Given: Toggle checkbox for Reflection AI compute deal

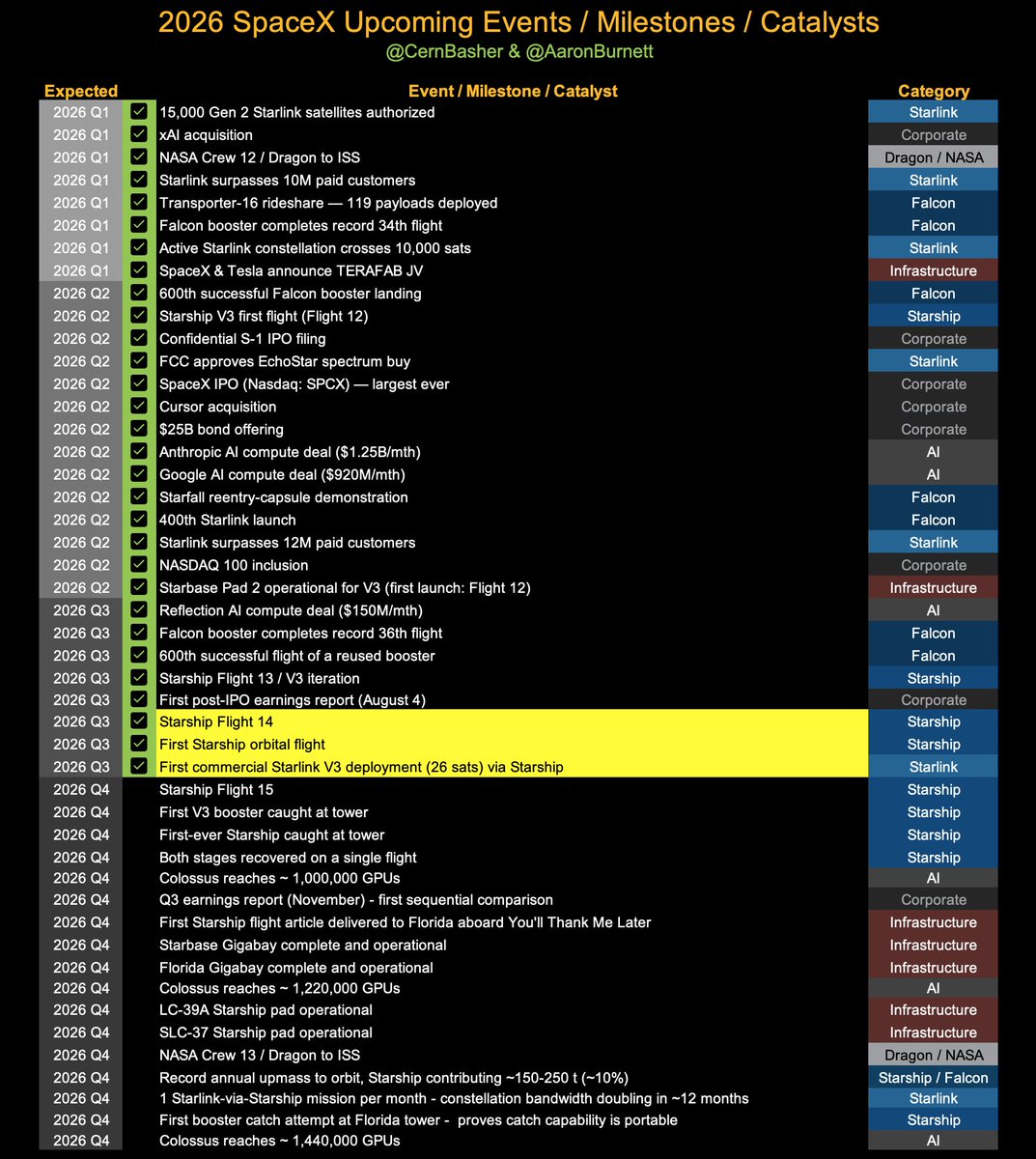Looking at the screenshot, I should pyautogui.click(x=139, y=610).
